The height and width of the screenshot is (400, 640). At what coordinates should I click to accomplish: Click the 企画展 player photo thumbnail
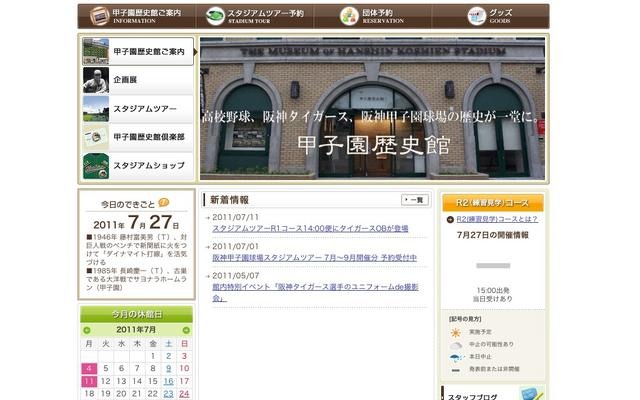point(96,80)
